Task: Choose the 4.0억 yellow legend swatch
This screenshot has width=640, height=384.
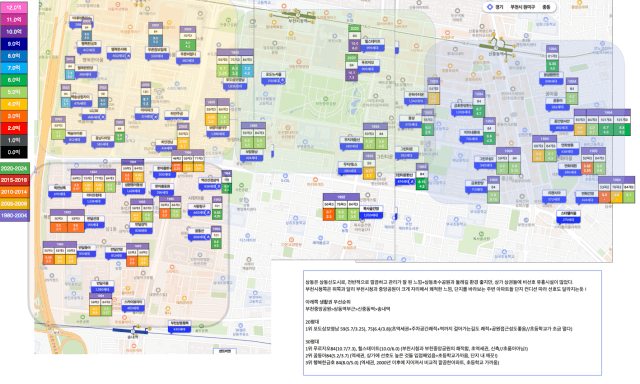Action: 14,104
